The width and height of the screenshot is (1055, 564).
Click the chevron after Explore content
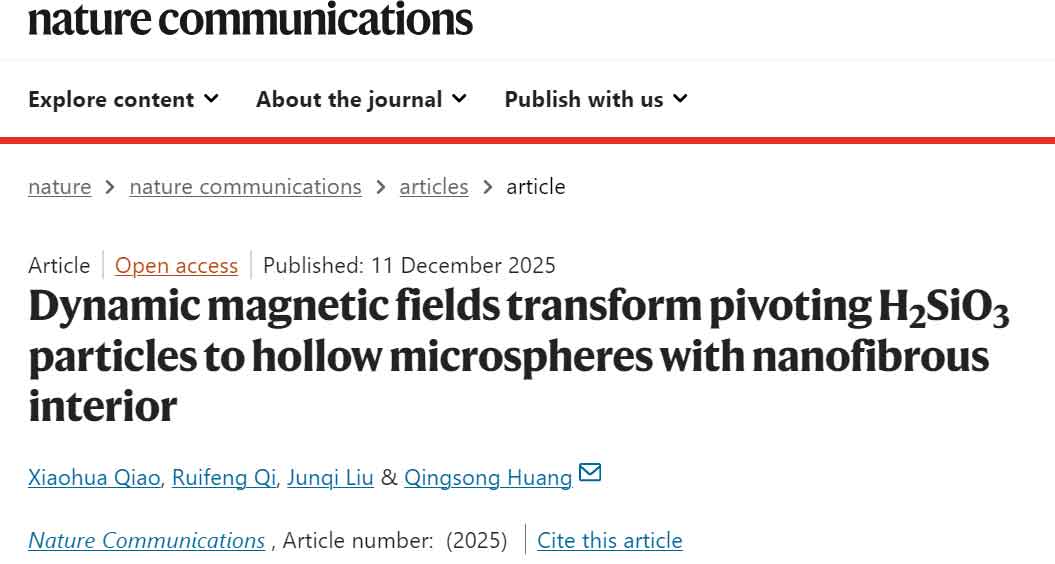coord(211,99)
